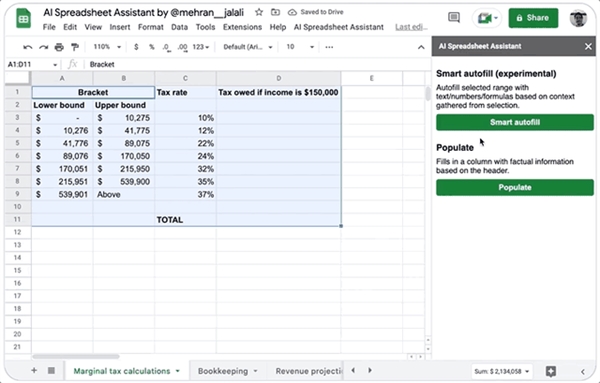Click the move to folder icon
Image resolution: width=600 pixels, height=383 pixels.
[275, 12]
